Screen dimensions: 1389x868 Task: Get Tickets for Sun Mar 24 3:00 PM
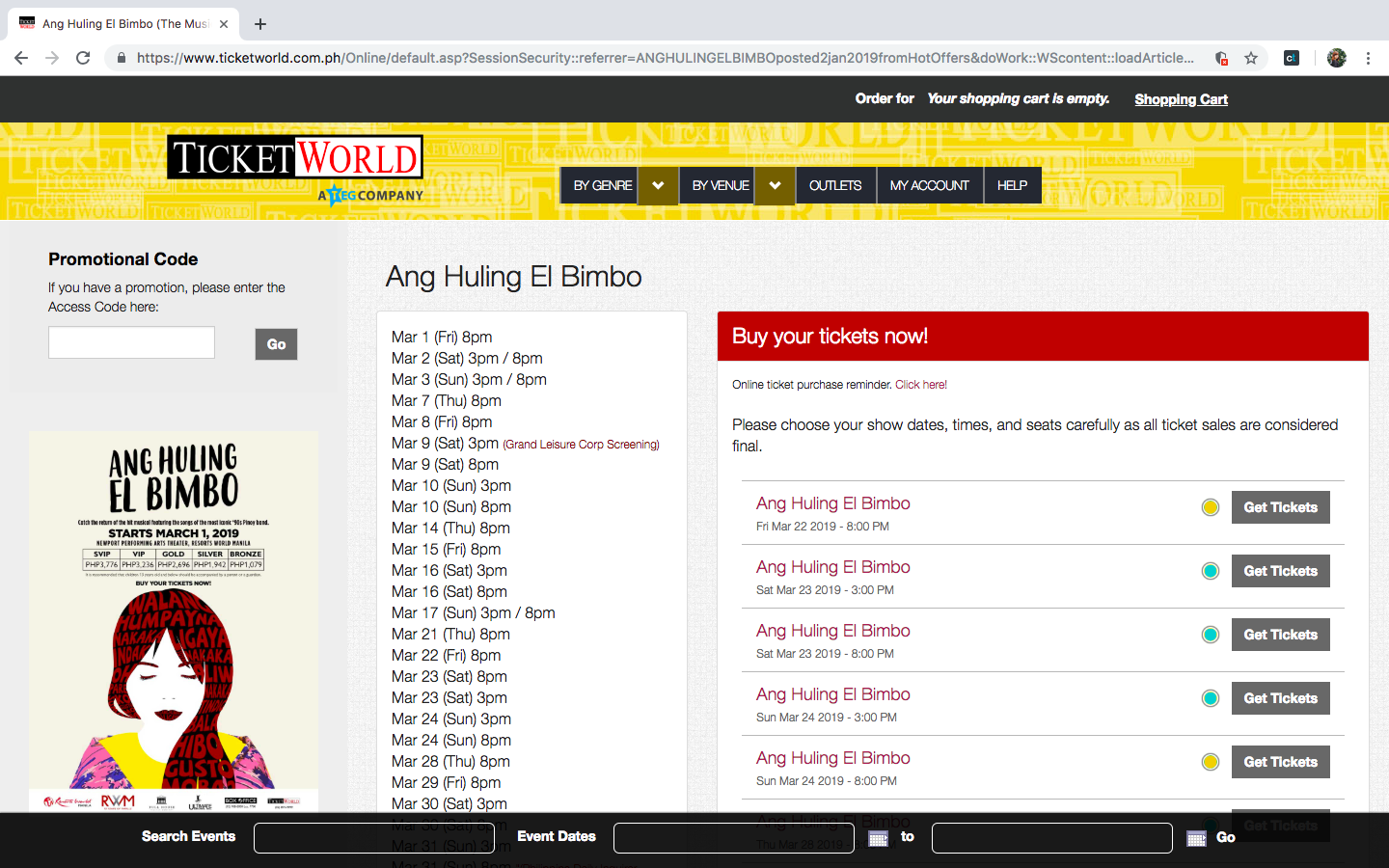(1280, 698)
